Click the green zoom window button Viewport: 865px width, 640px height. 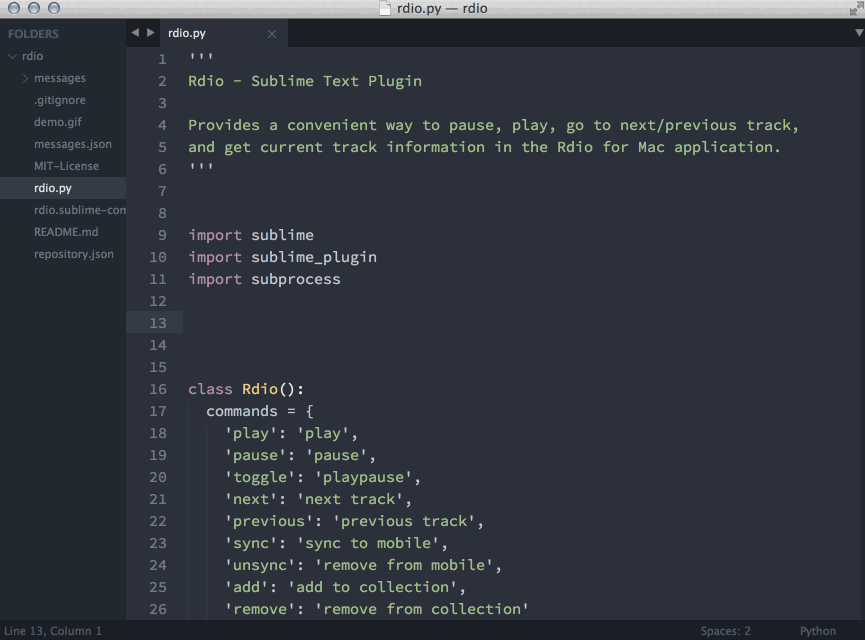pyautogui.click(x=53, y=9)
